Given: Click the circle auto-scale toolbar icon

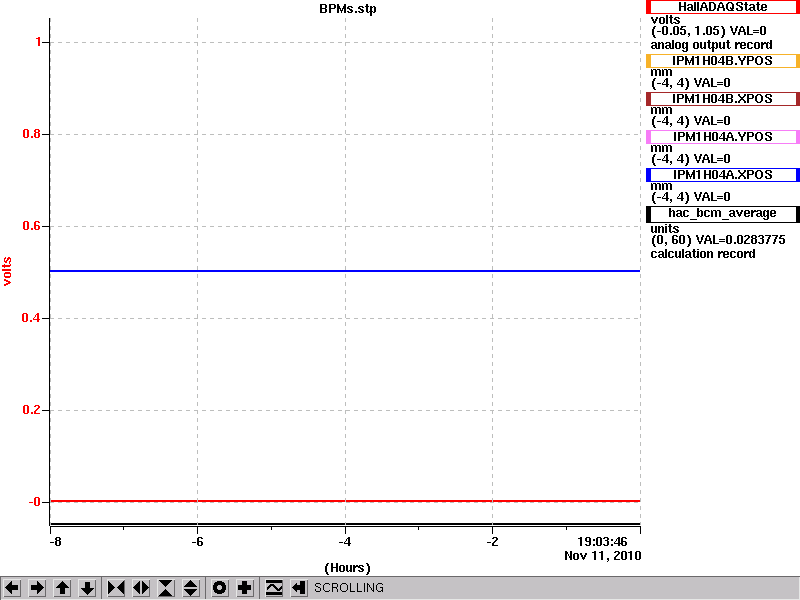Looking at the screenshot, I should [x=220, y=588].
